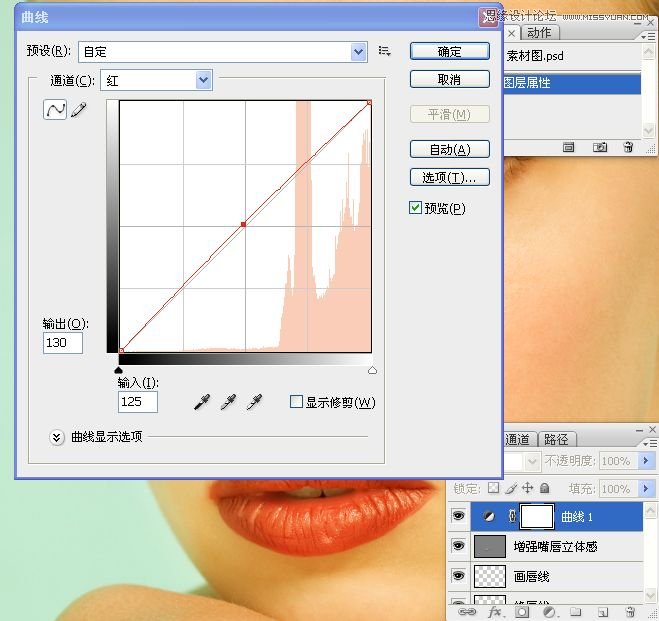Click the 曲线 1 adjustment layer icon
The height and width of the screenshot is (621, 659).
[489, 516]
